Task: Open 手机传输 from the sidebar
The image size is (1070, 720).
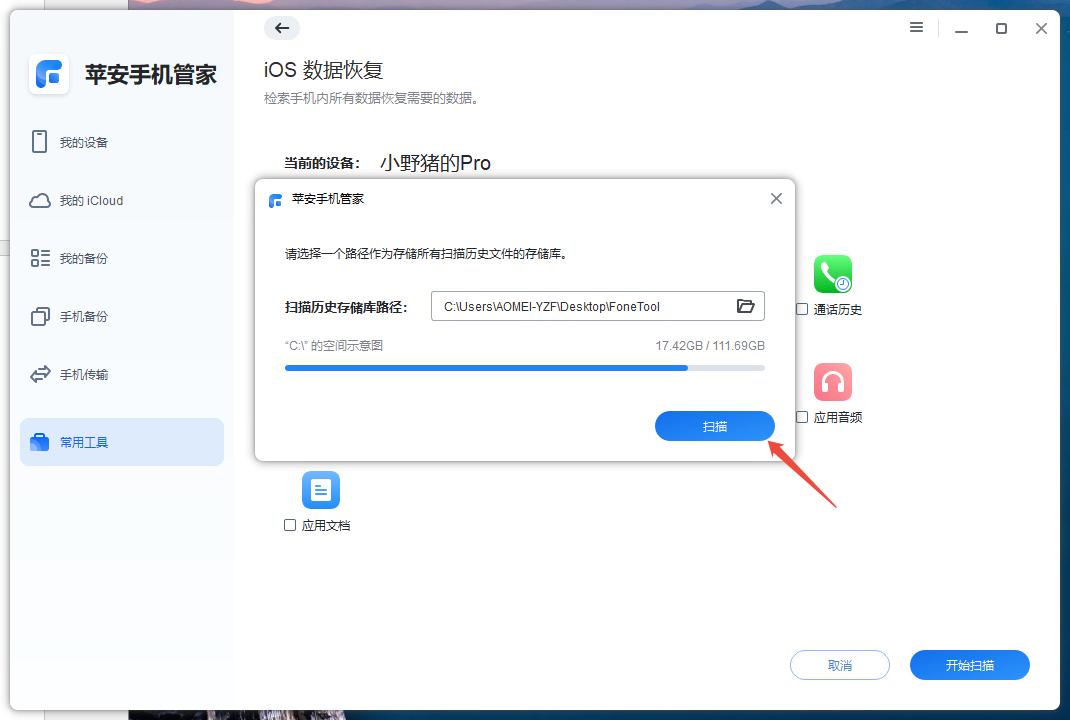Action: (84, 374)
